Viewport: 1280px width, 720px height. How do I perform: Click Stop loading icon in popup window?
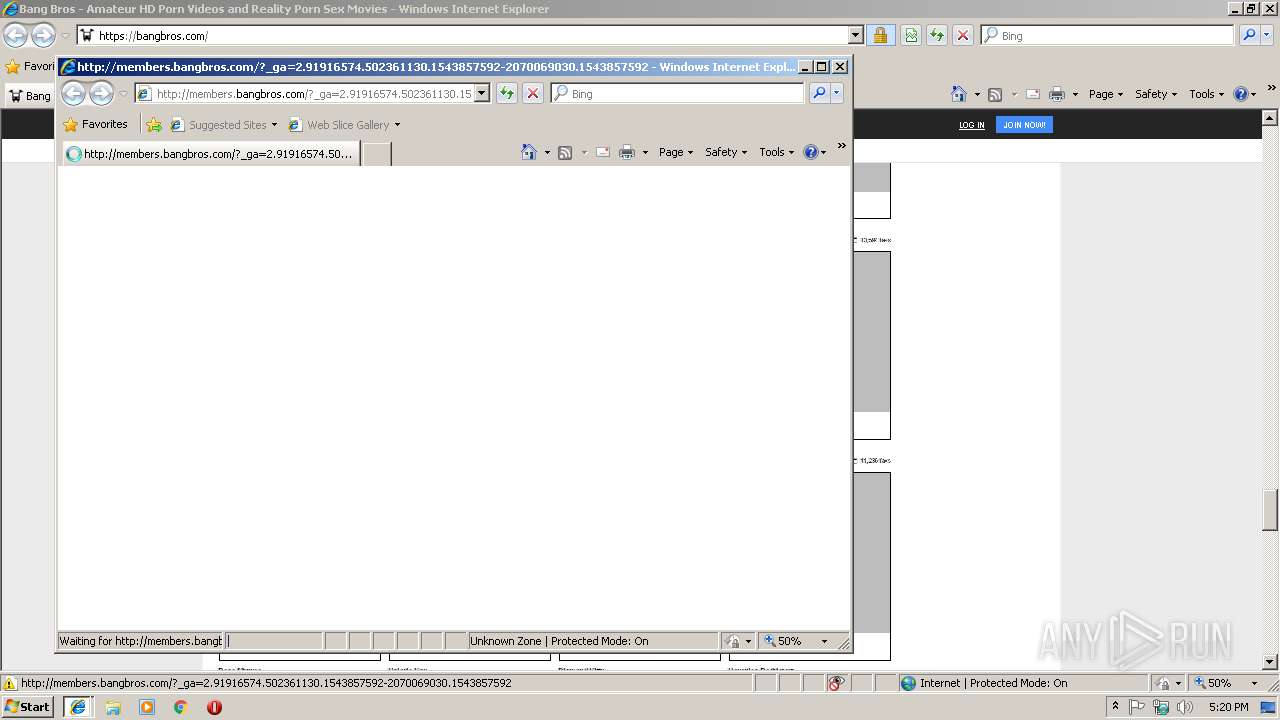click(533, 93)
